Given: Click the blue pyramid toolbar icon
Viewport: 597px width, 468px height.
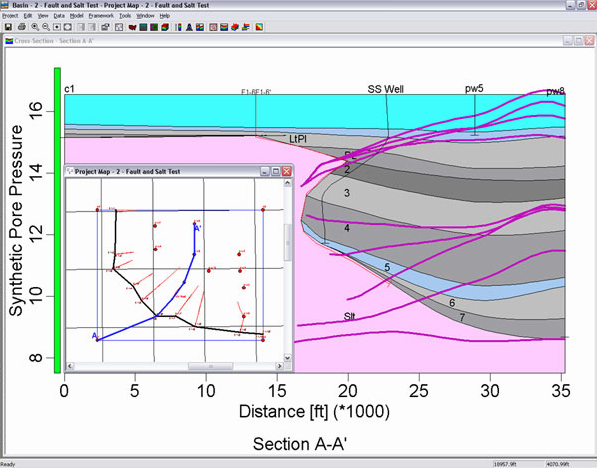Looking at the screenshot, I should 189,27.
